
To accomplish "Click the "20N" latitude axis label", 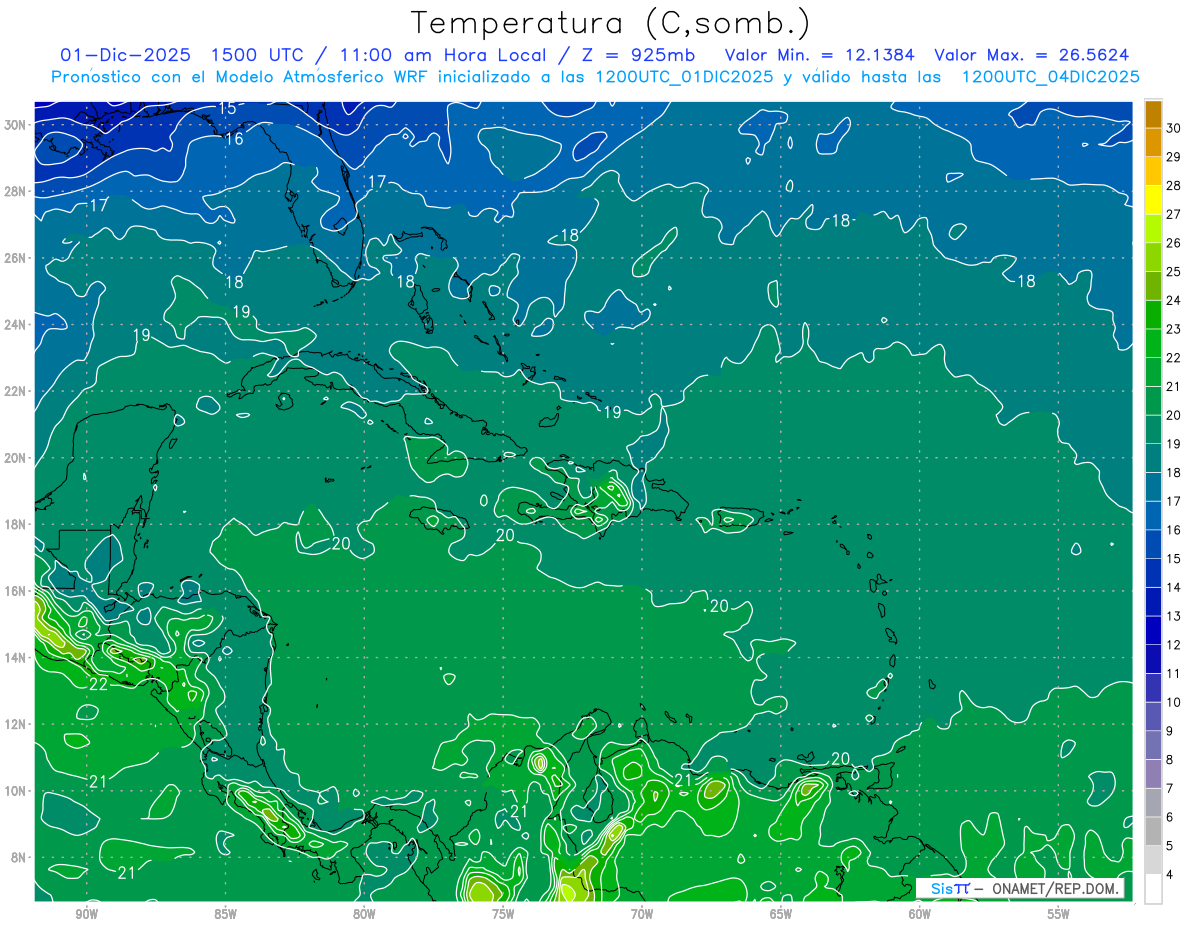I will [x=17, y=458].
